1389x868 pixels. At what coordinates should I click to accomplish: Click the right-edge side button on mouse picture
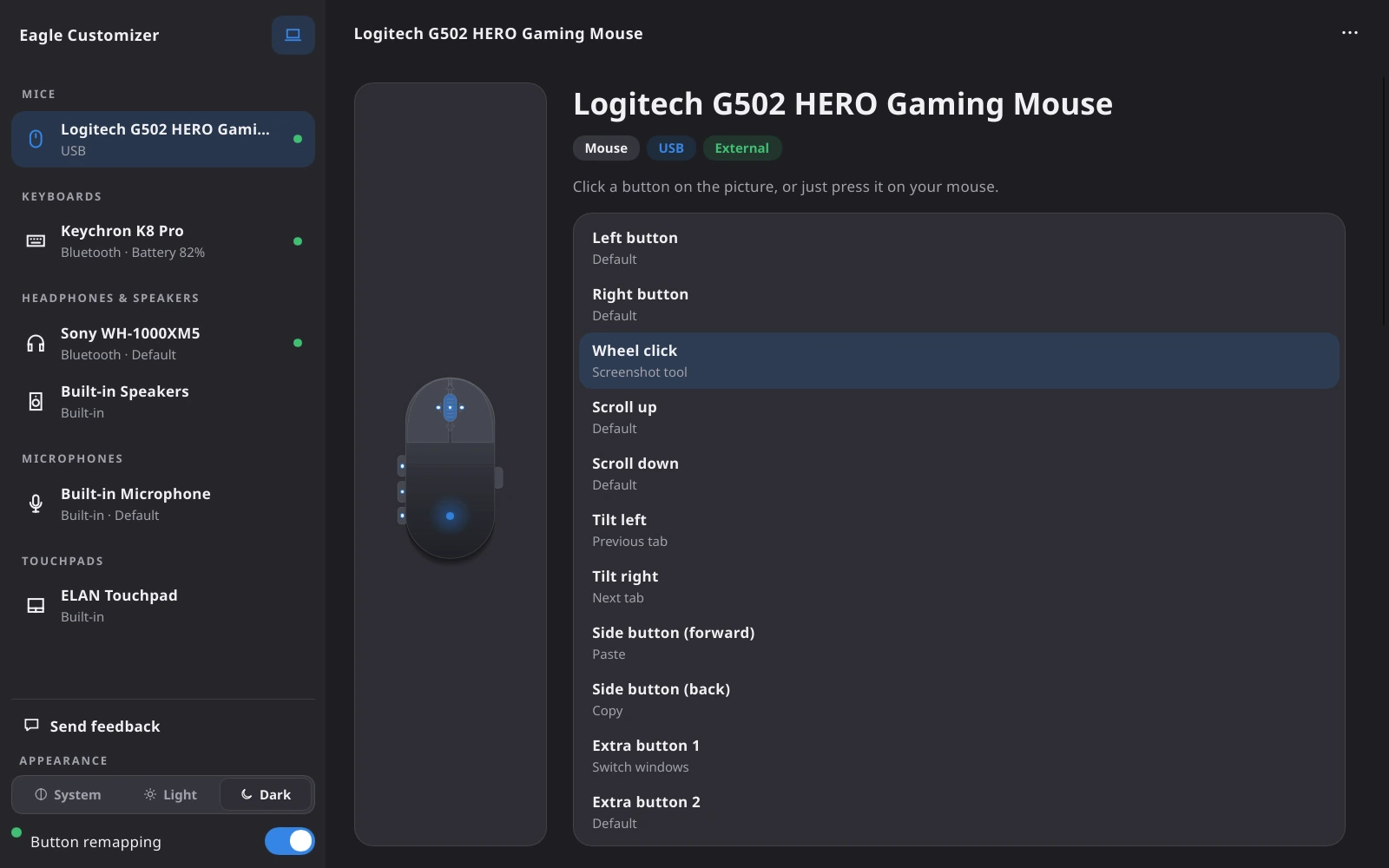coord(498,477)
